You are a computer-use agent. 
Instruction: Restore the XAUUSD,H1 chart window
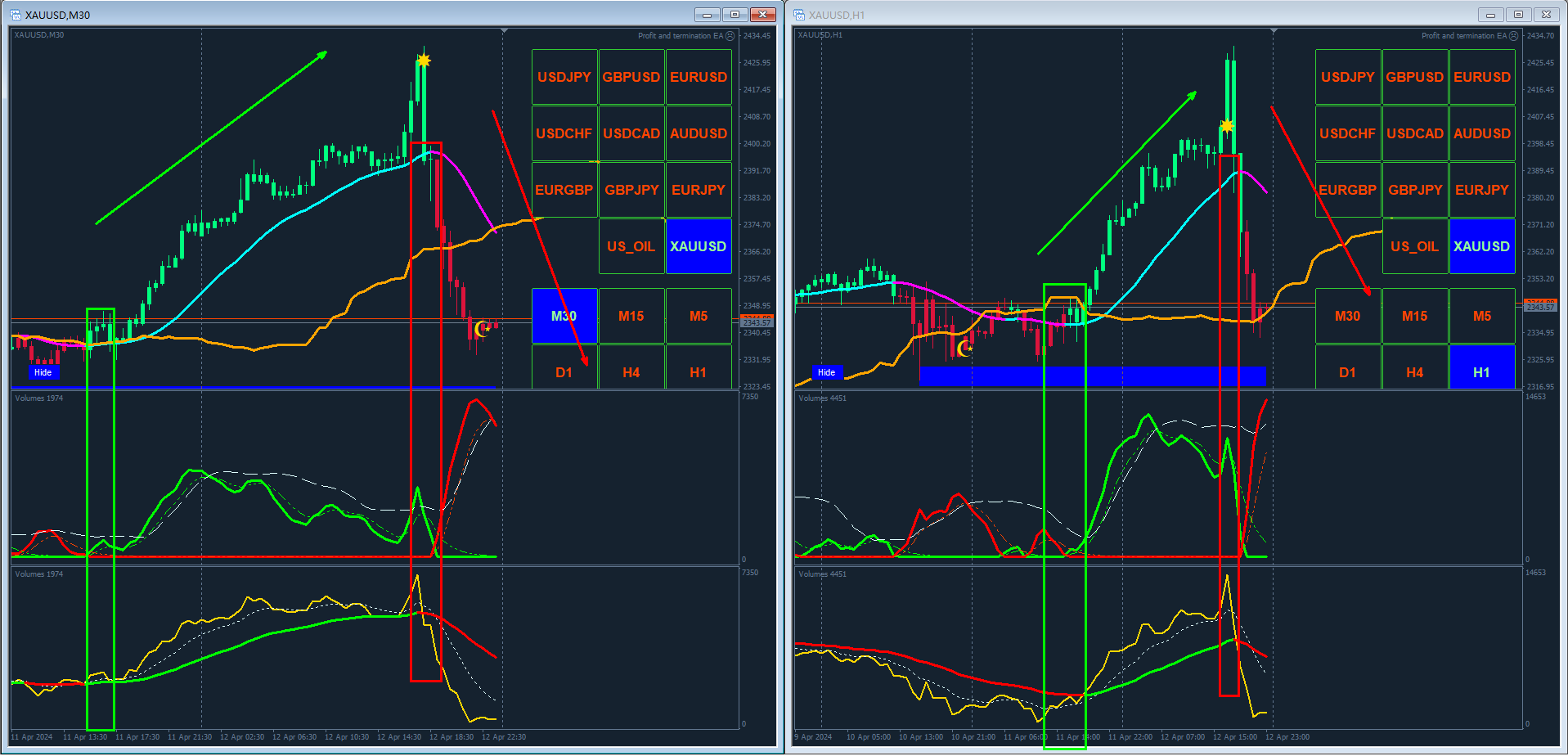[x=1518, y=15]
